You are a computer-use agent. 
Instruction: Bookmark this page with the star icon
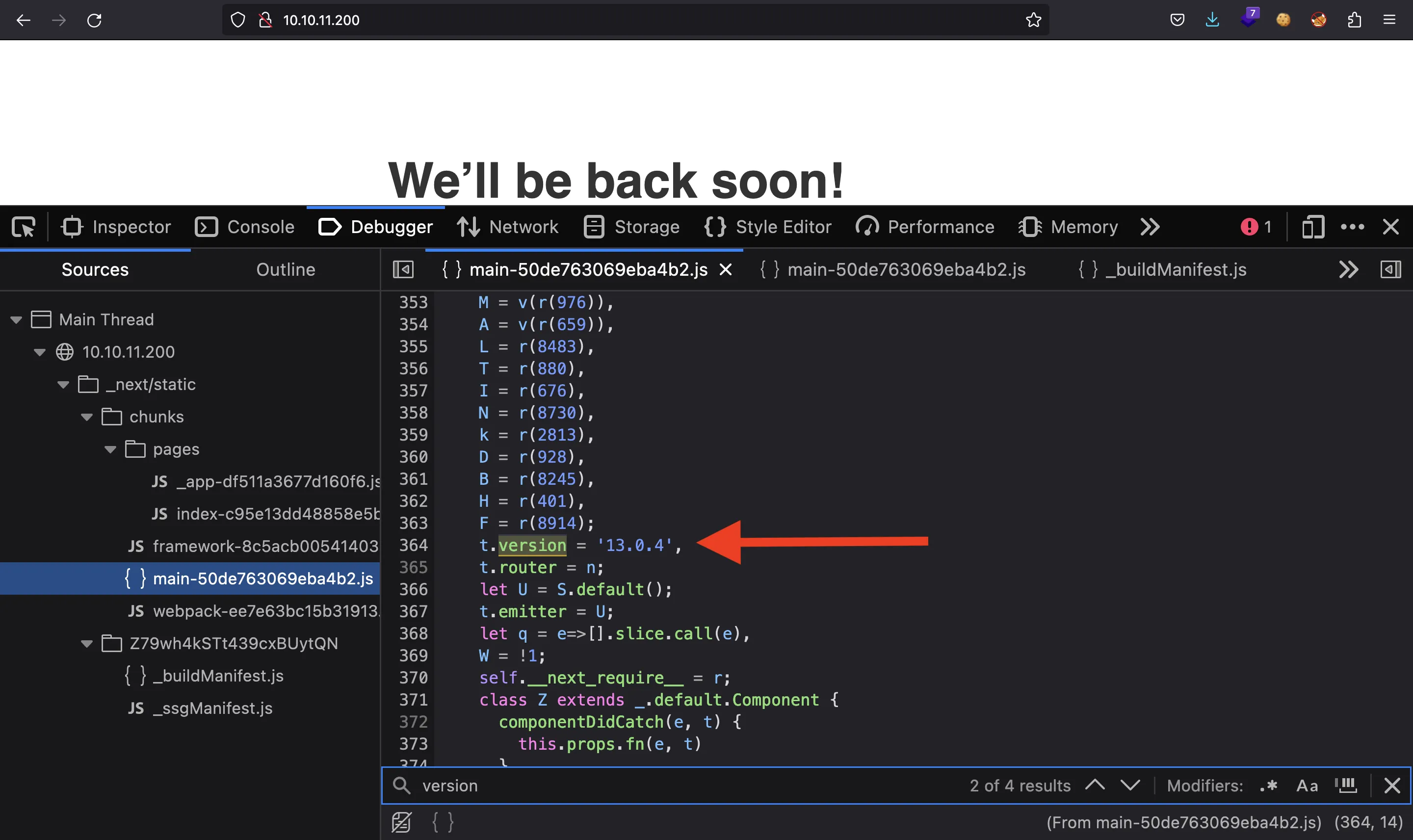(1033, 21)
